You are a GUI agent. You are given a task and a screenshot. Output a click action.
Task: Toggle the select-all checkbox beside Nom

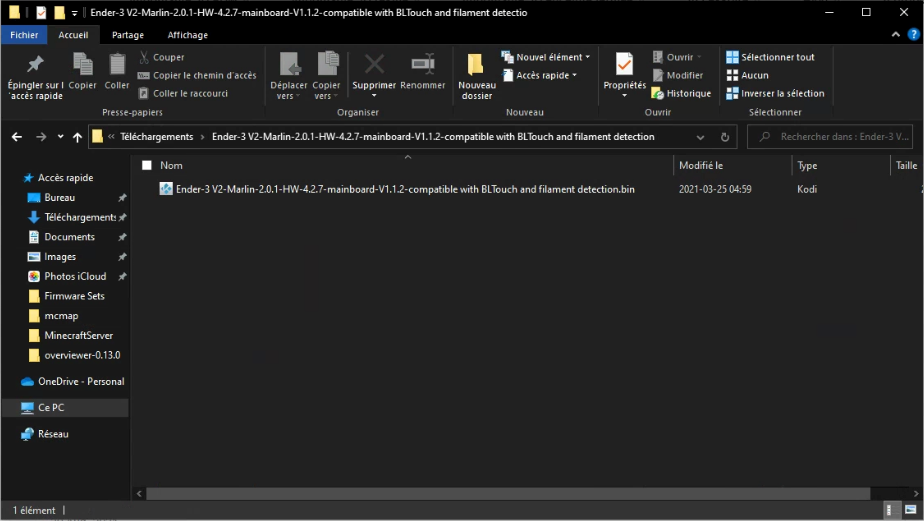[x=147, y=166]
